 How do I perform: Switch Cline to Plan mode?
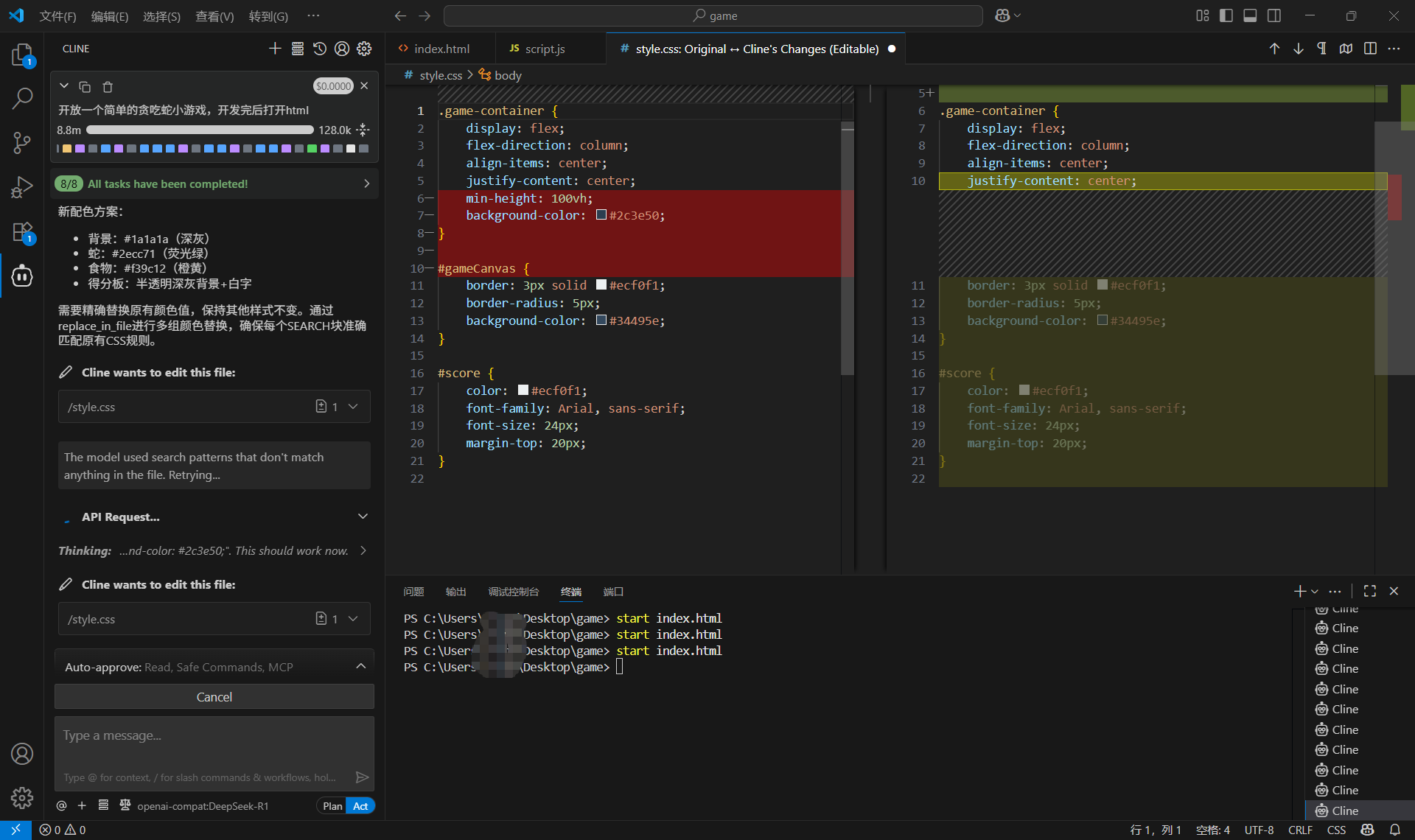pos(332,806)
